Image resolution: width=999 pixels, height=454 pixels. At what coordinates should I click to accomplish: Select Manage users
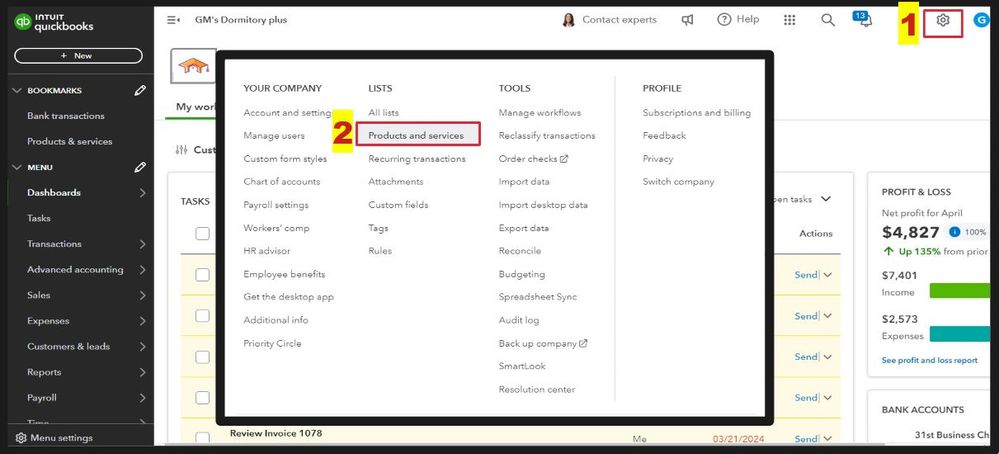click(274, 136)
